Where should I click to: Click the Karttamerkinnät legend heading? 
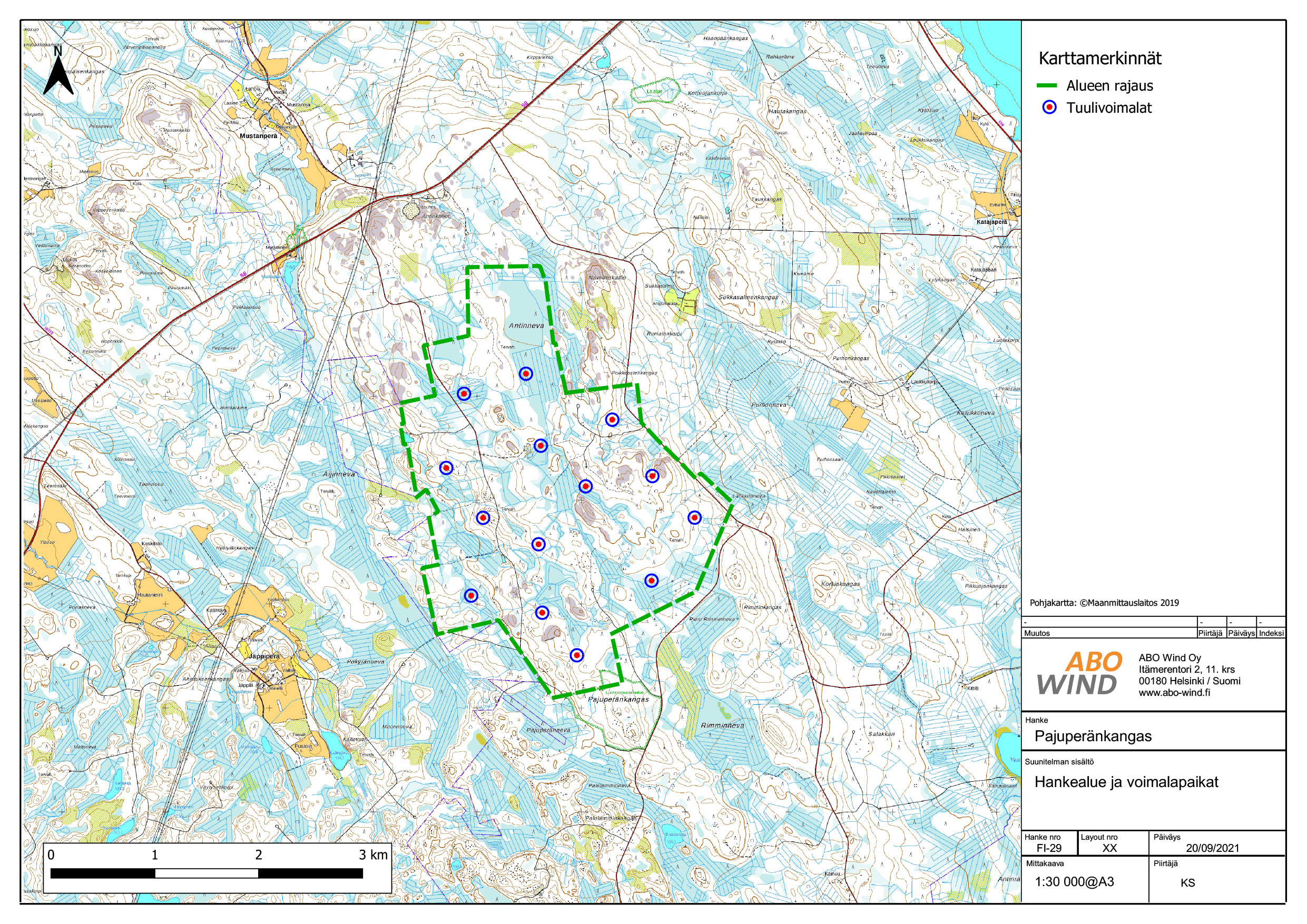pyautogui.click(x=1100, y=58)
